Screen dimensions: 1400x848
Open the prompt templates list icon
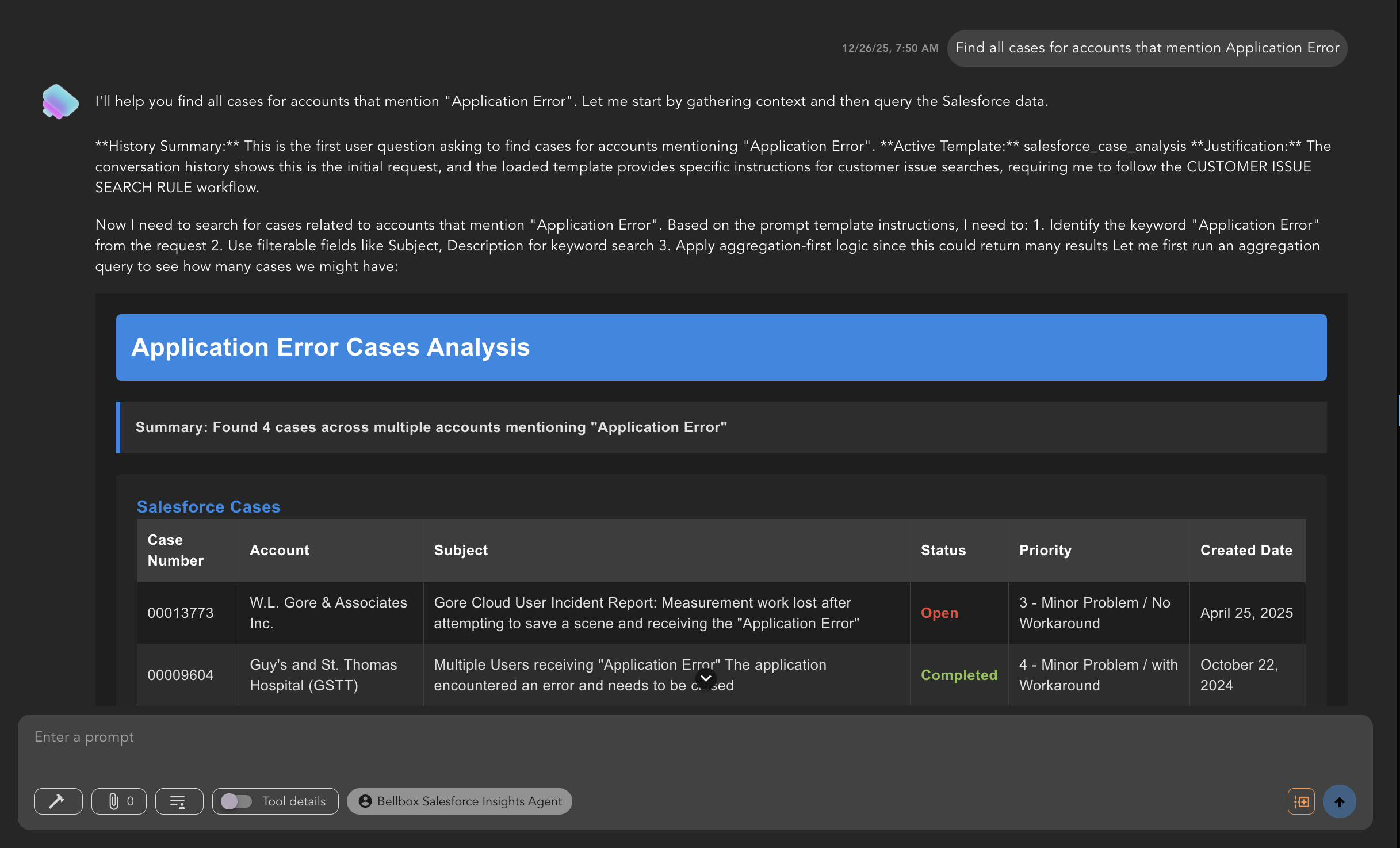tap(179, 801)
